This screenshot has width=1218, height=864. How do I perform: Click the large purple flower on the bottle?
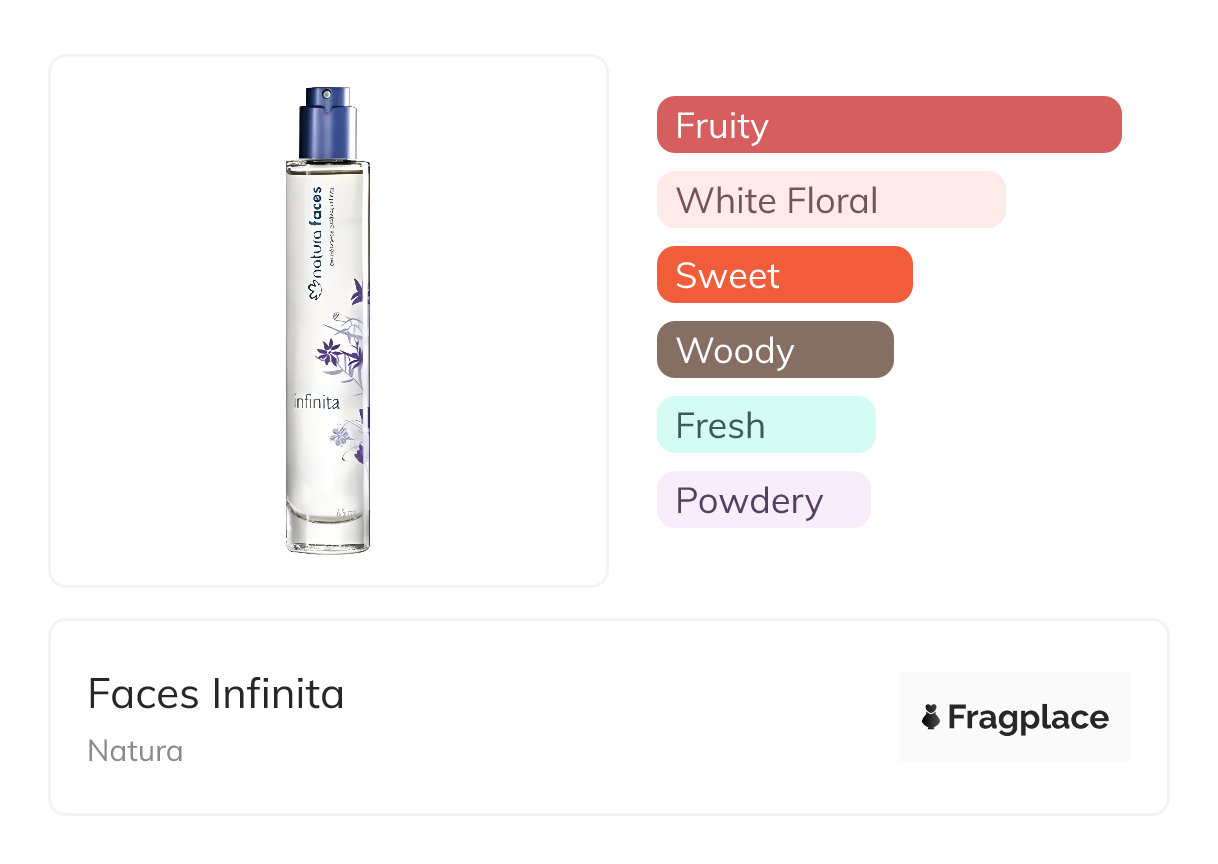(329, 350)
